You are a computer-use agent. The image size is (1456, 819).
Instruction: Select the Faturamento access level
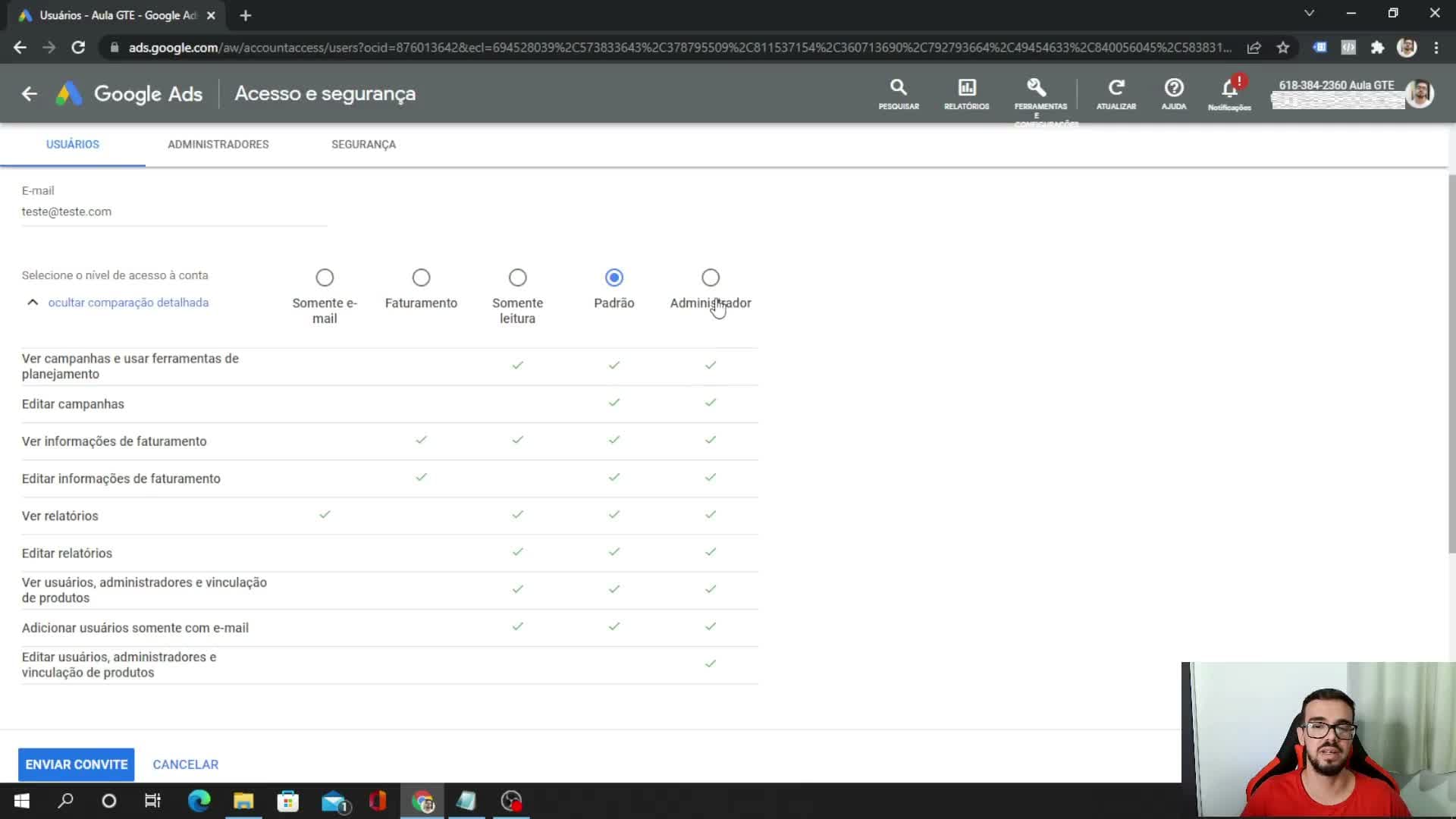[x=421, y=278]
